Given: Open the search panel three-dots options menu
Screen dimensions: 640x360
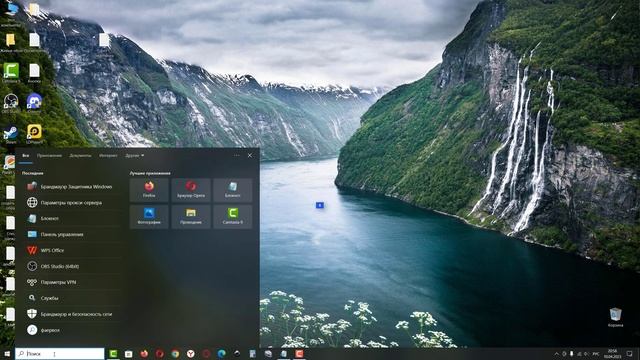Looking at the screenshot, I should click(237, 156).
